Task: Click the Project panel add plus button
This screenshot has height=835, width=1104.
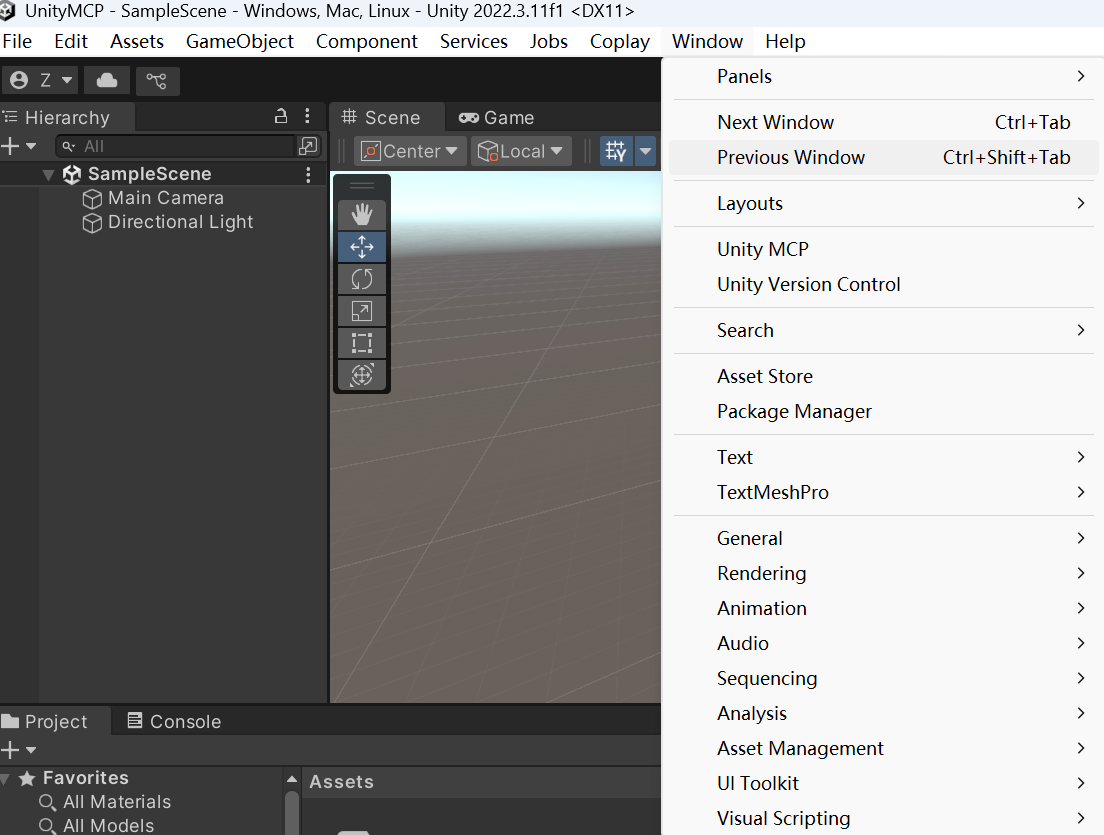Action: (11, 751)
